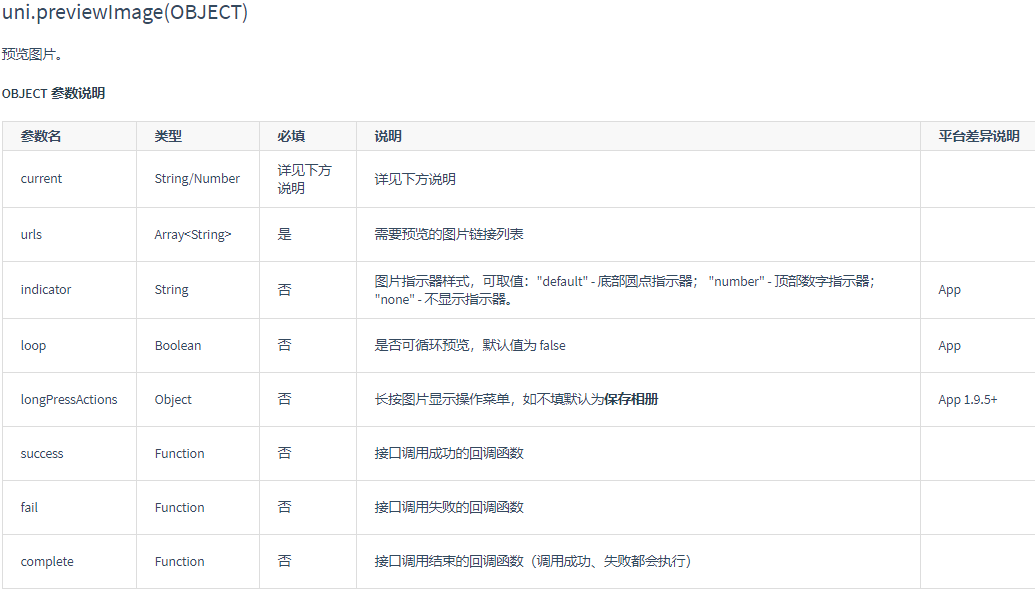Screen dimensions: 1035x605
Task: Click '否' in the loop row
Action: tap(284, 345)
